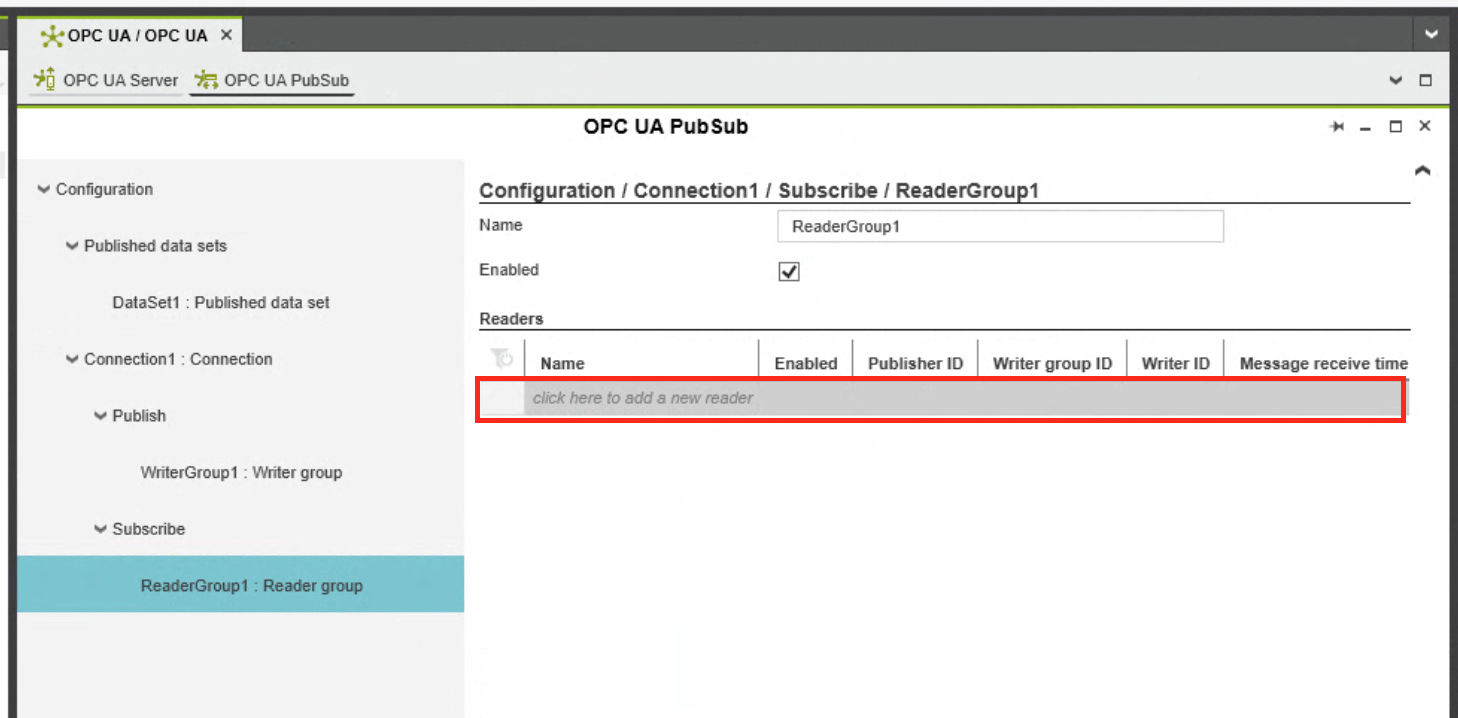
Task: Maximize the editor area using the square icon
Action: (1426, 80)
